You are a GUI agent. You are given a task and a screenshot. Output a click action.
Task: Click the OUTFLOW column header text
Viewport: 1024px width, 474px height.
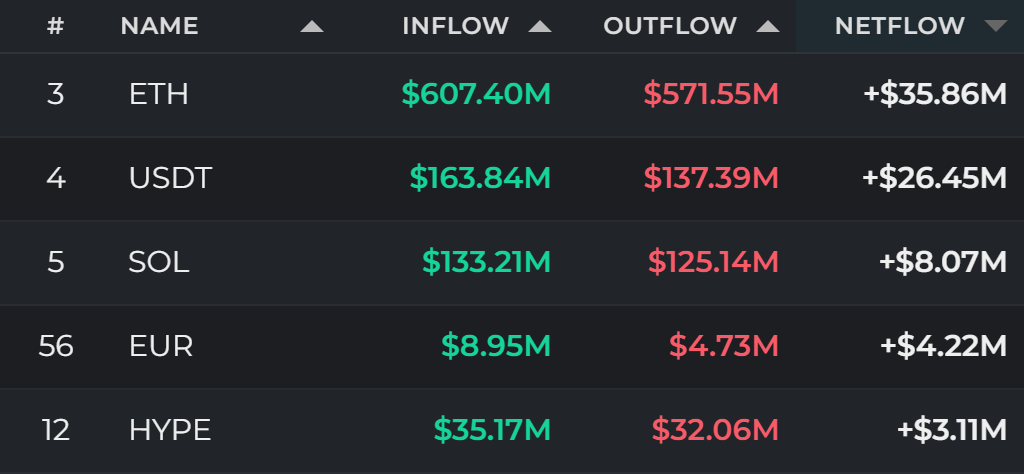tap(670, 26)
